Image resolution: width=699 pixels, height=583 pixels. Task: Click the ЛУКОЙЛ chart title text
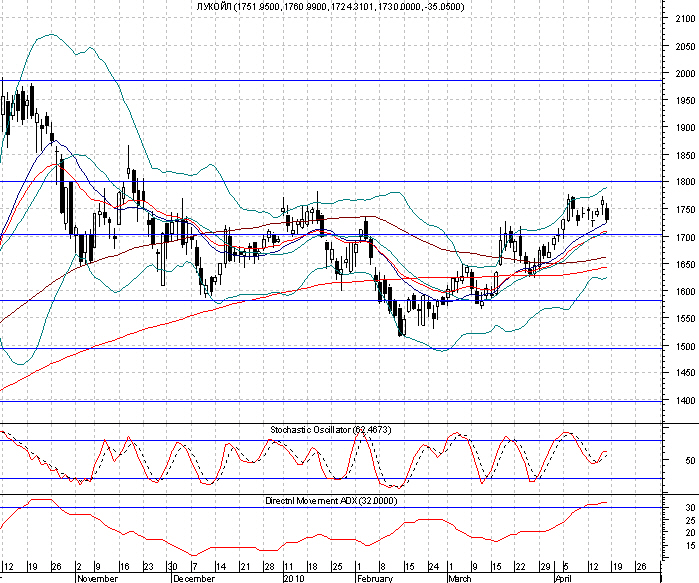330,7
